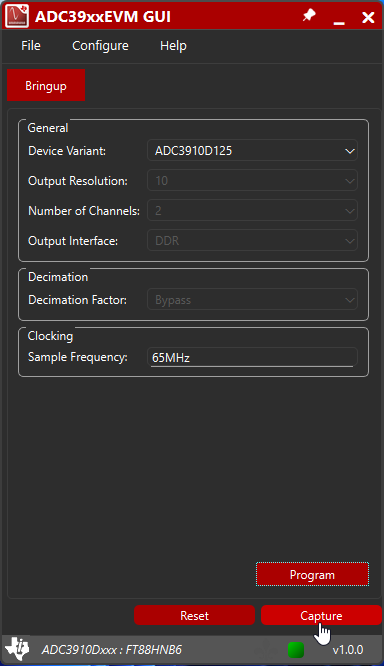This screenshot has height=666, width=384.
Task: Click the Device Variant label
Action: pos(67,151)
